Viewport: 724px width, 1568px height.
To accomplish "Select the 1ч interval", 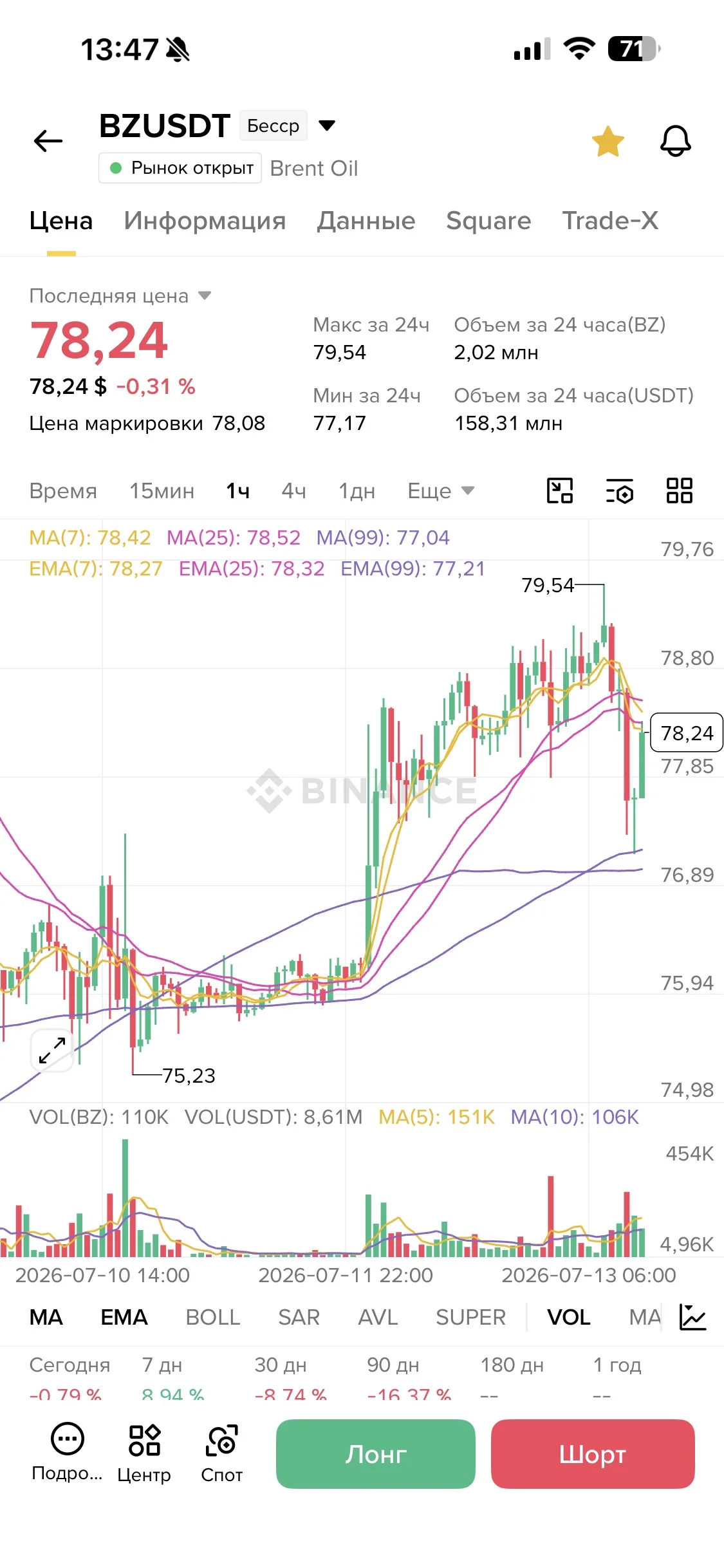I will point(237,490).
